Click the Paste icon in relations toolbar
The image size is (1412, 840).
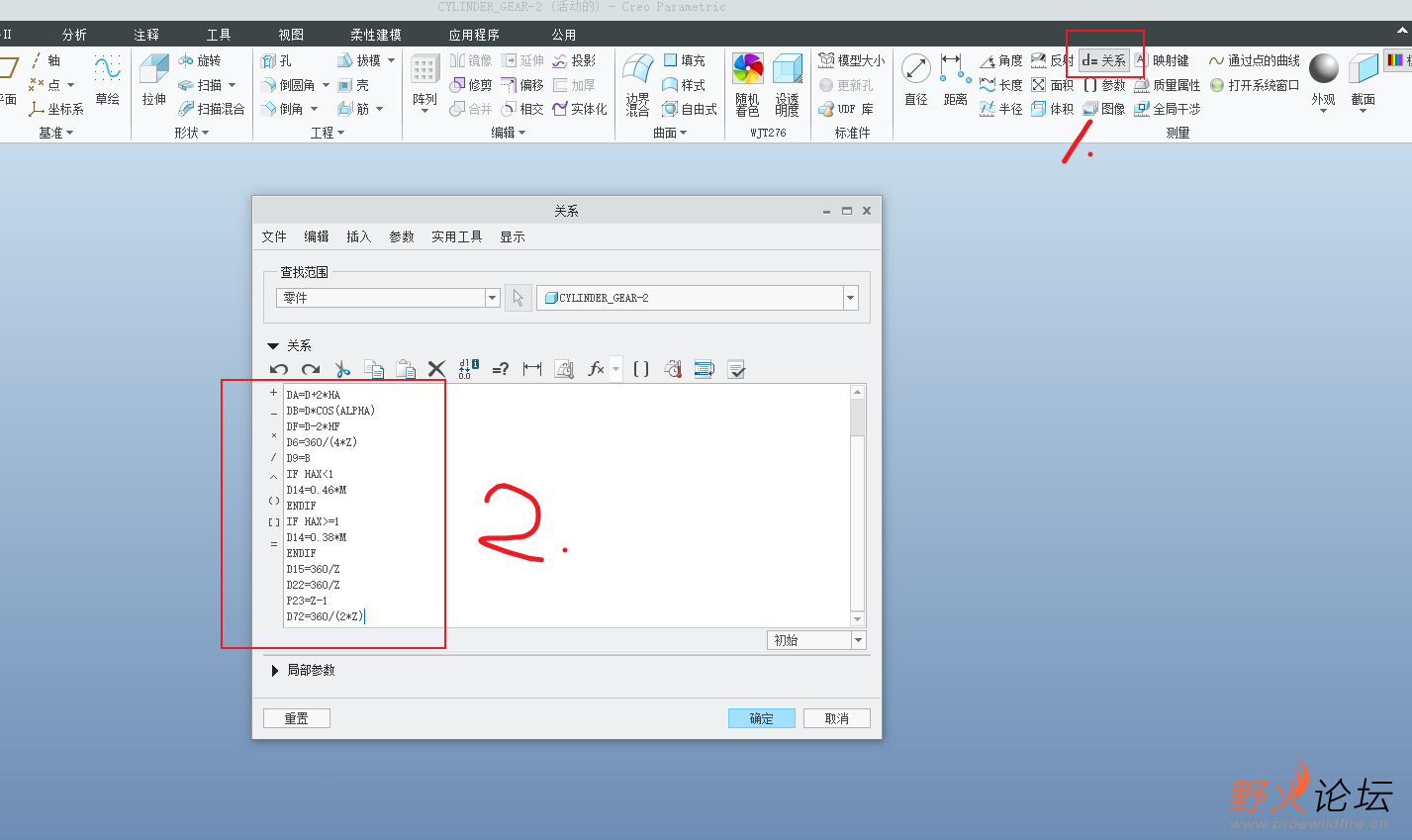pyautogui.click(x=406, y=369)
